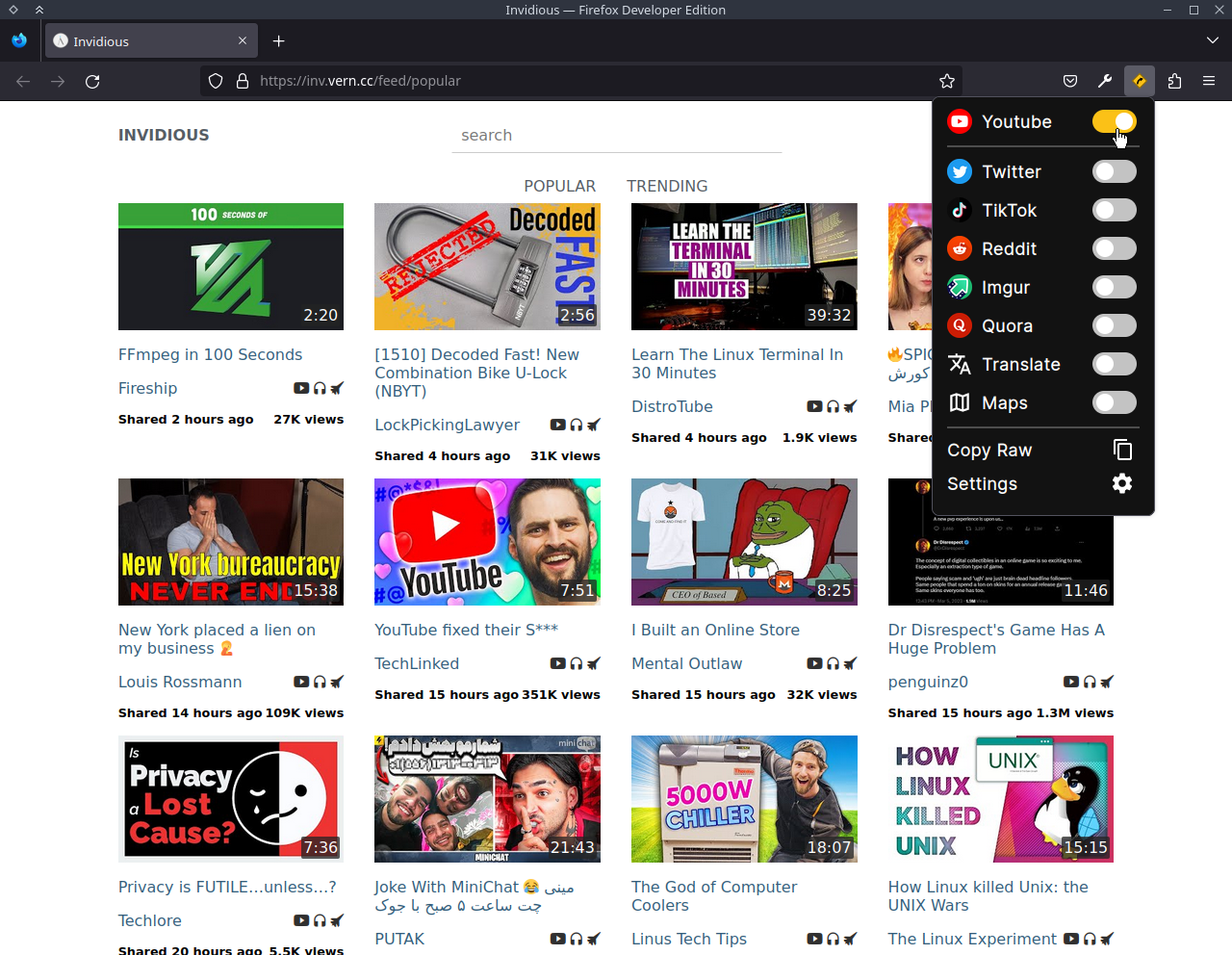This screenshot has height=955, width=1232.
Task: Open the FFmpeg in 100 Seconds link
Action: 210,354
